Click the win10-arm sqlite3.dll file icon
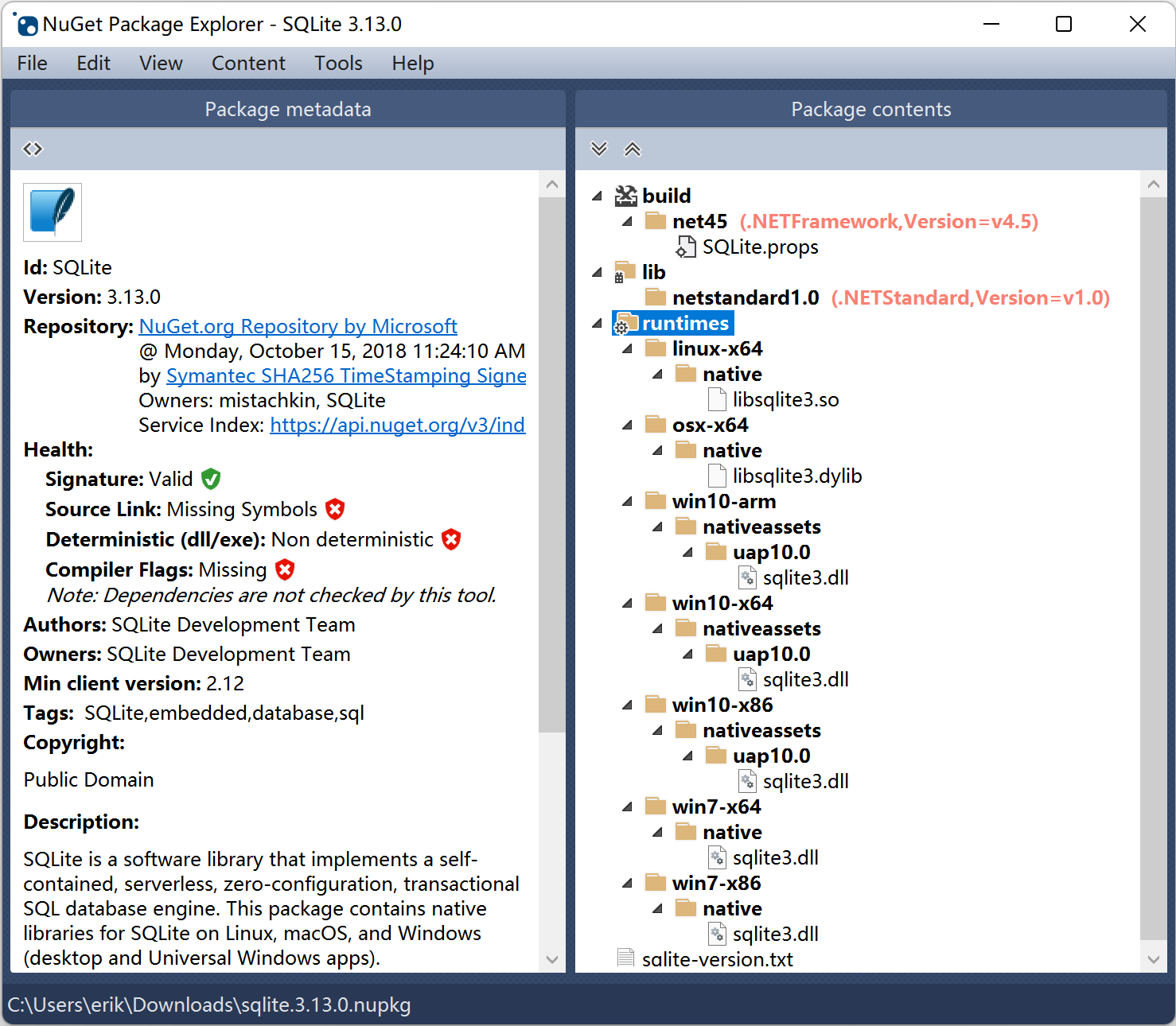The height and width of the screenshot is (1026, 1176). (x=747, y=577)
